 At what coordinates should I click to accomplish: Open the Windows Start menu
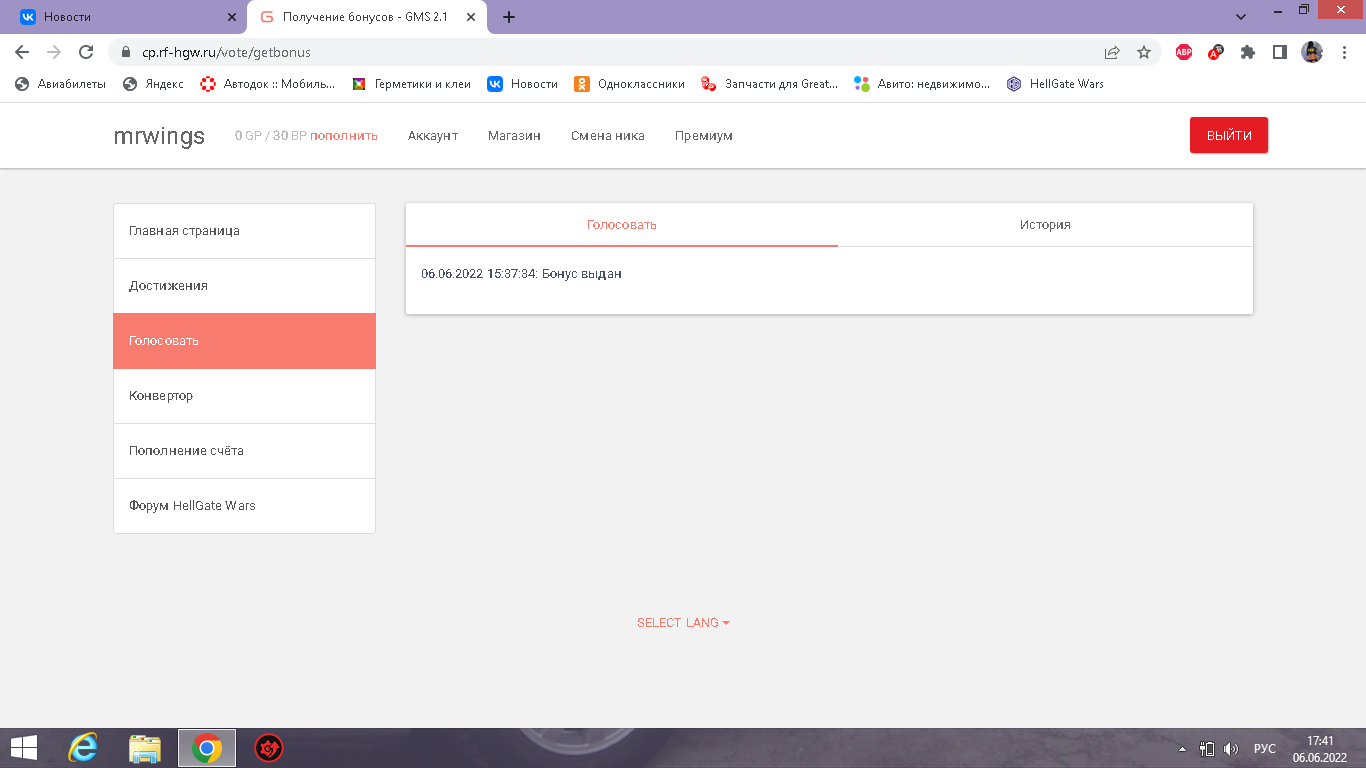tap(23, 748)
